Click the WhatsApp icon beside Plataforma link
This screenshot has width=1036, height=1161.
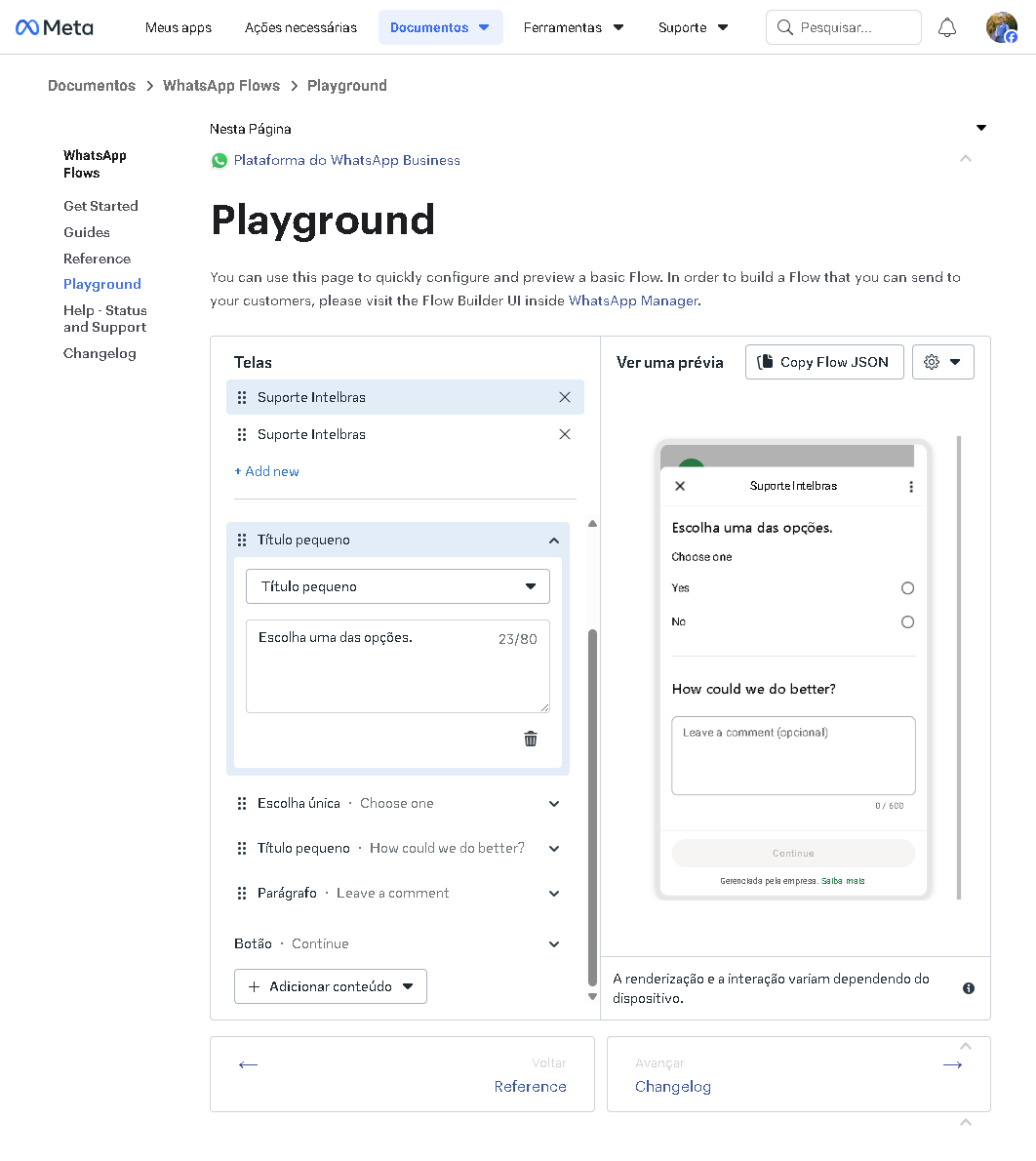click(219, 161)
